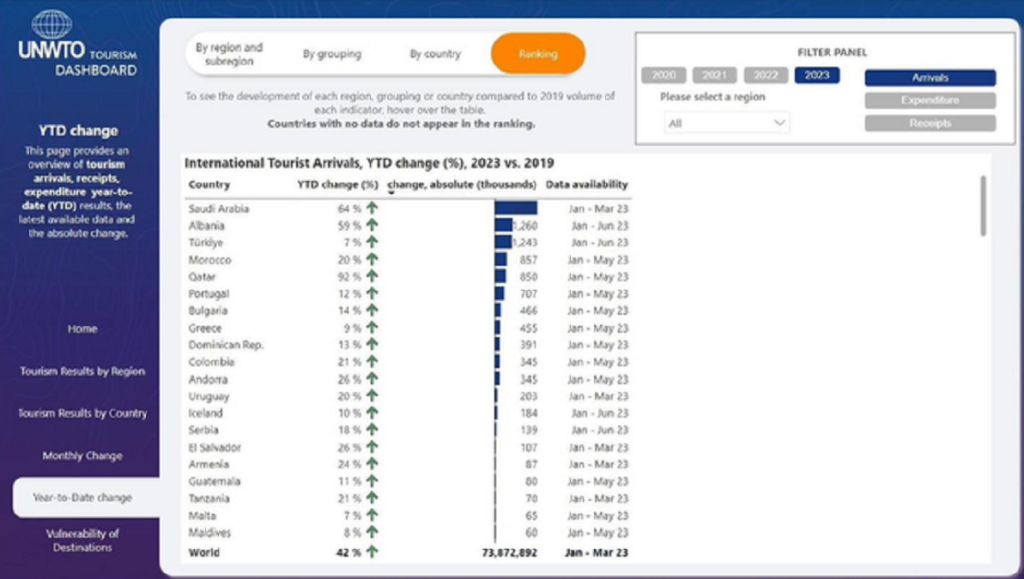The width and height of the screenshot is (1024, 579).
Task: Select the 2022 year filter
Action: click(765, 75)
